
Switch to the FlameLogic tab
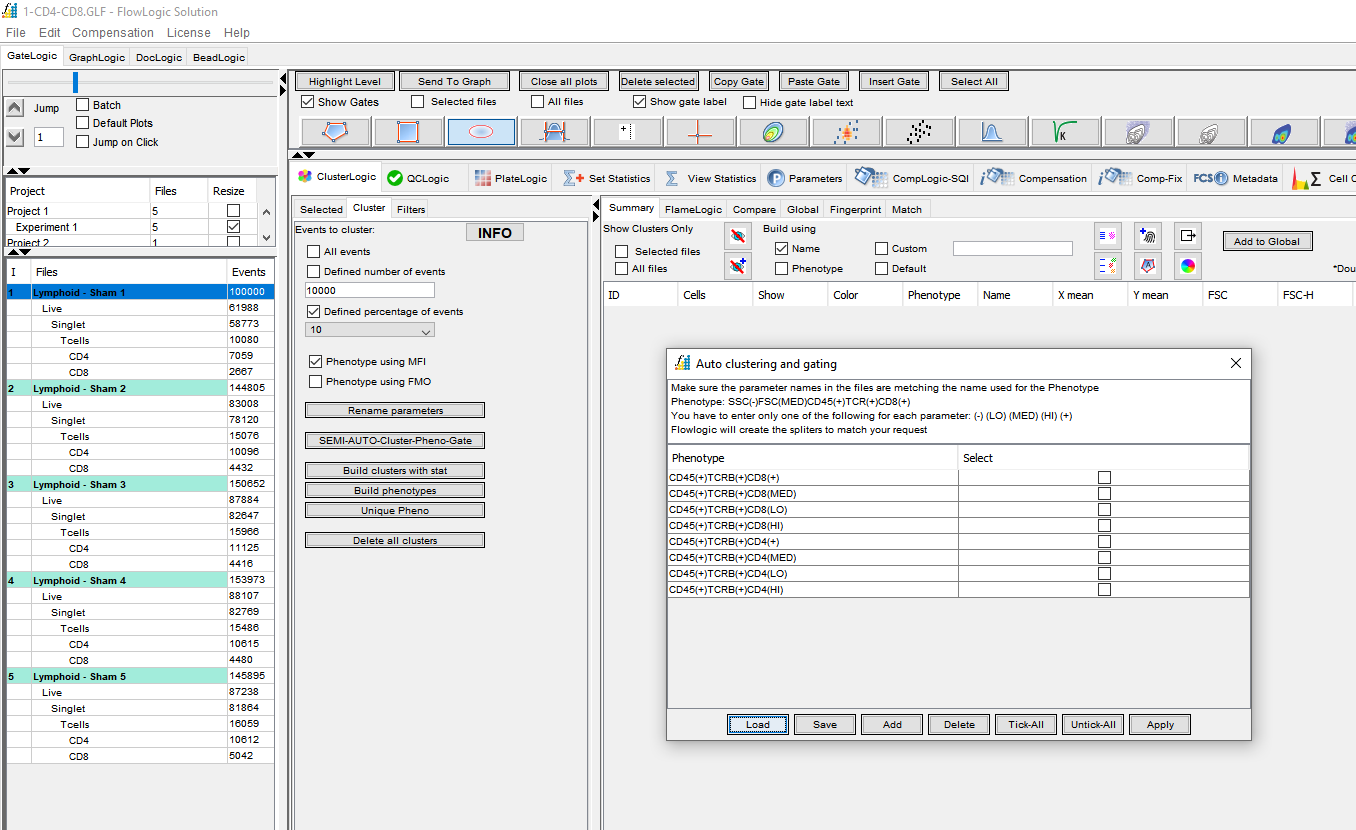click(693, 209)
